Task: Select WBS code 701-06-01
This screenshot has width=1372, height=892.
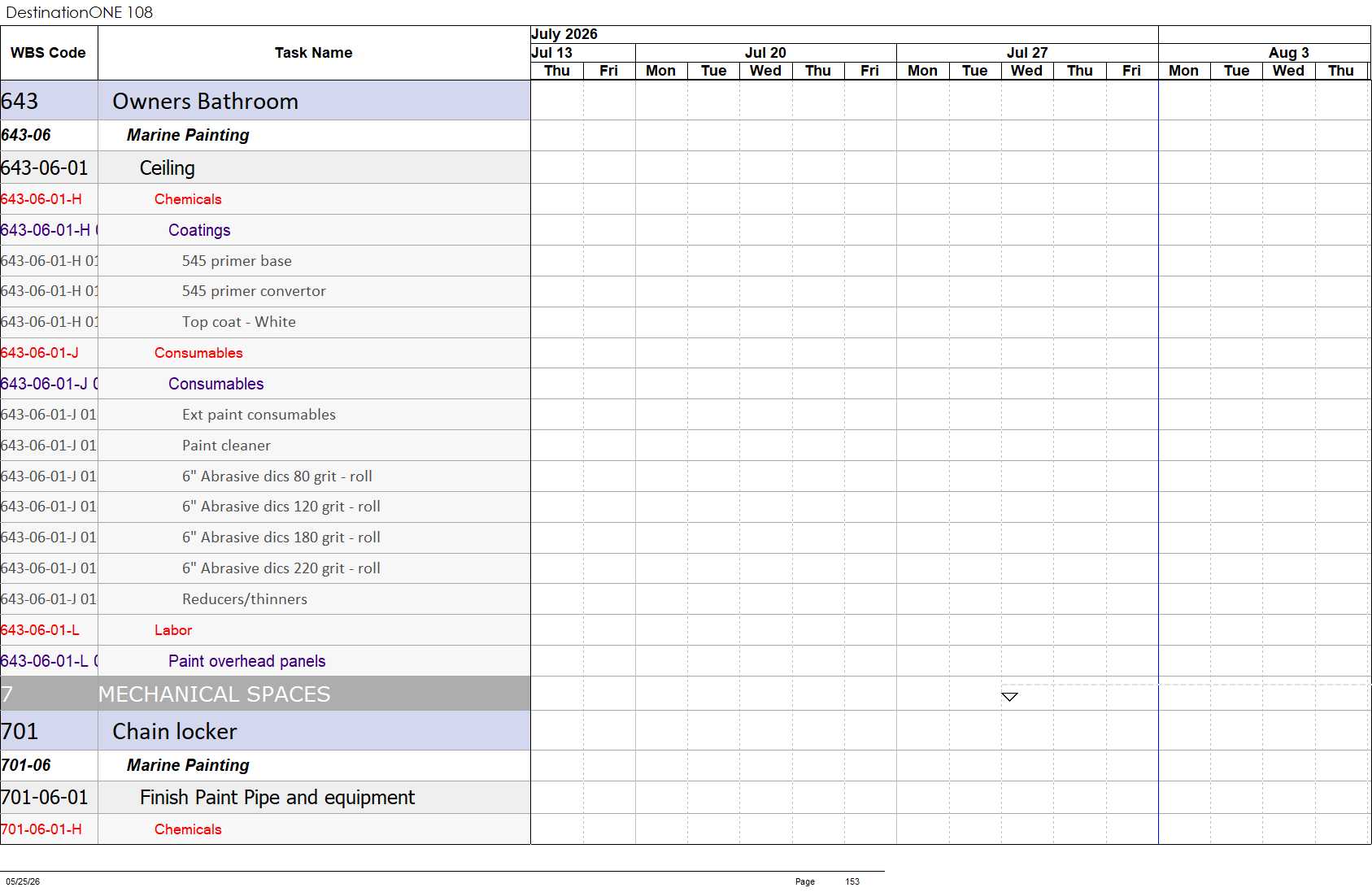Action: pyautogui.click(x=45, y=797)
